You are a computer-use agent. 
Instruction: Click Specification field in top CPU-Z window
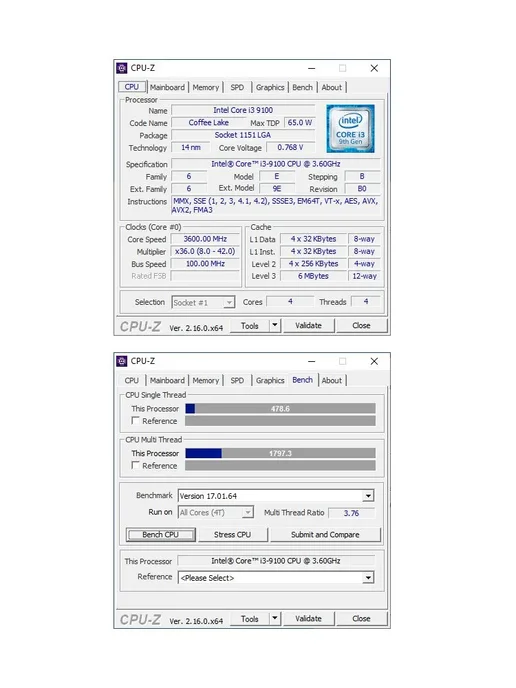[x=276, y=164]
